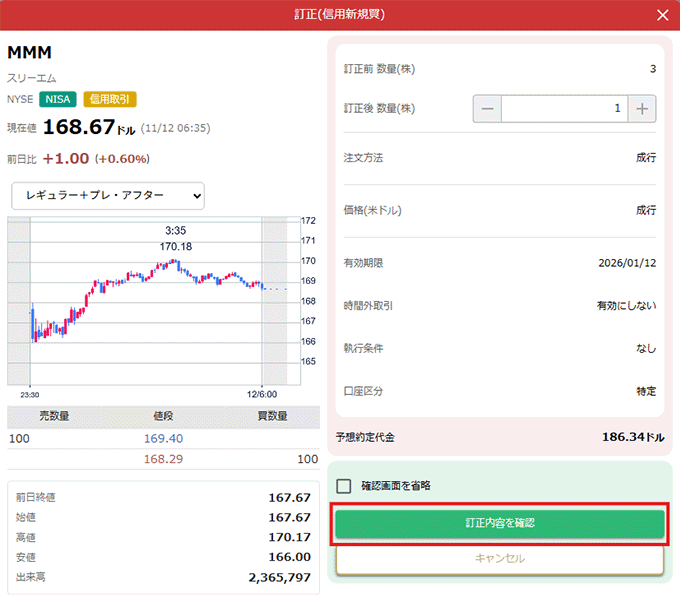Select the ask price 169.40
This screenshot has height=601, width=680.
pyautogui.click(x=162, y=438)
